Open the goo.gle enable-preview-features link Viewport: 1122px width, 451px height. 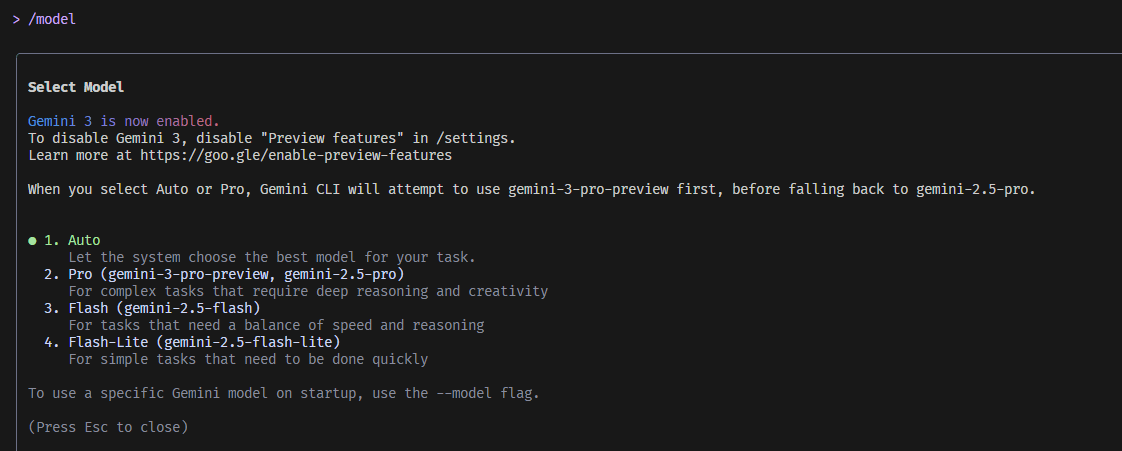(x=294, y=156)
